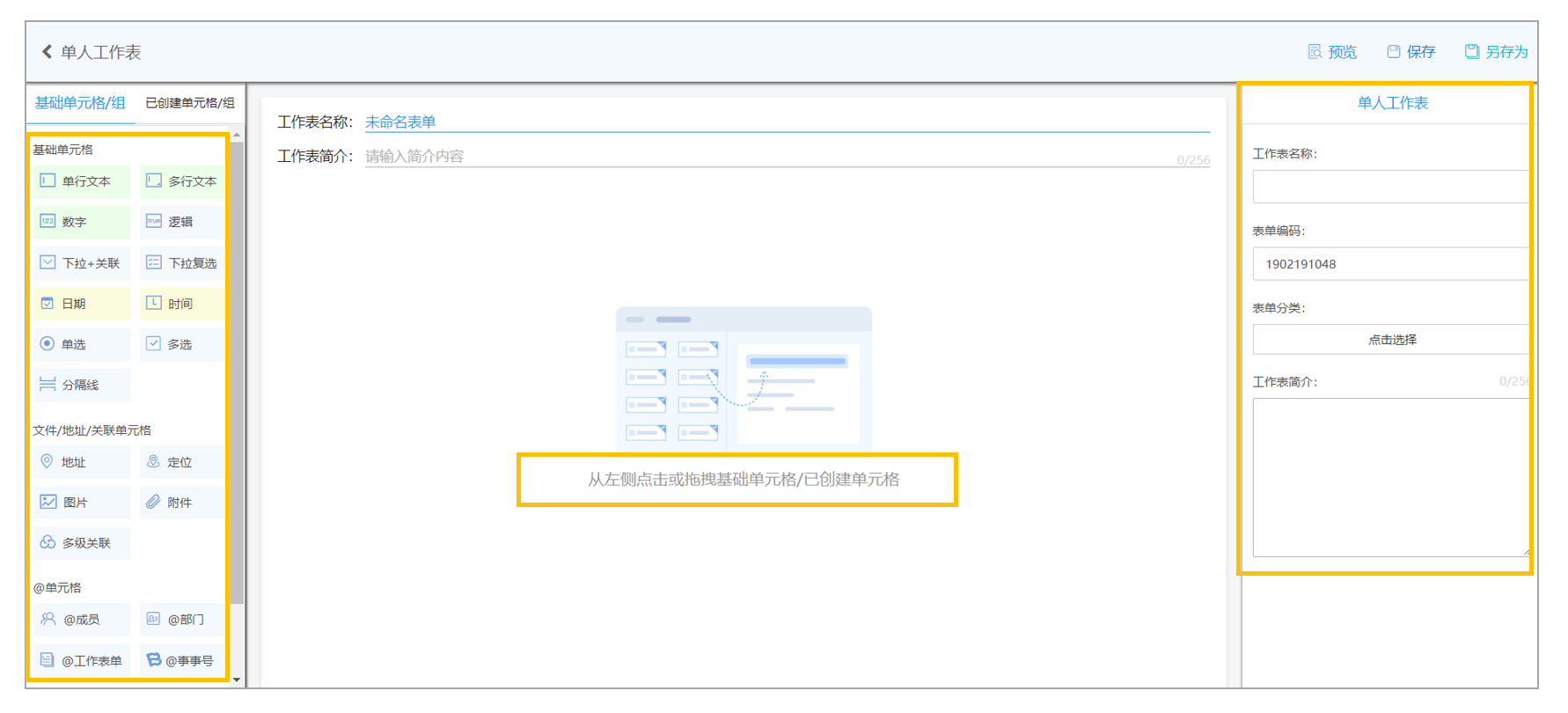The width and height of the screenshot is (1568, 713).
Task: Add the 分隔线 divider element
Action: (82, 385)
